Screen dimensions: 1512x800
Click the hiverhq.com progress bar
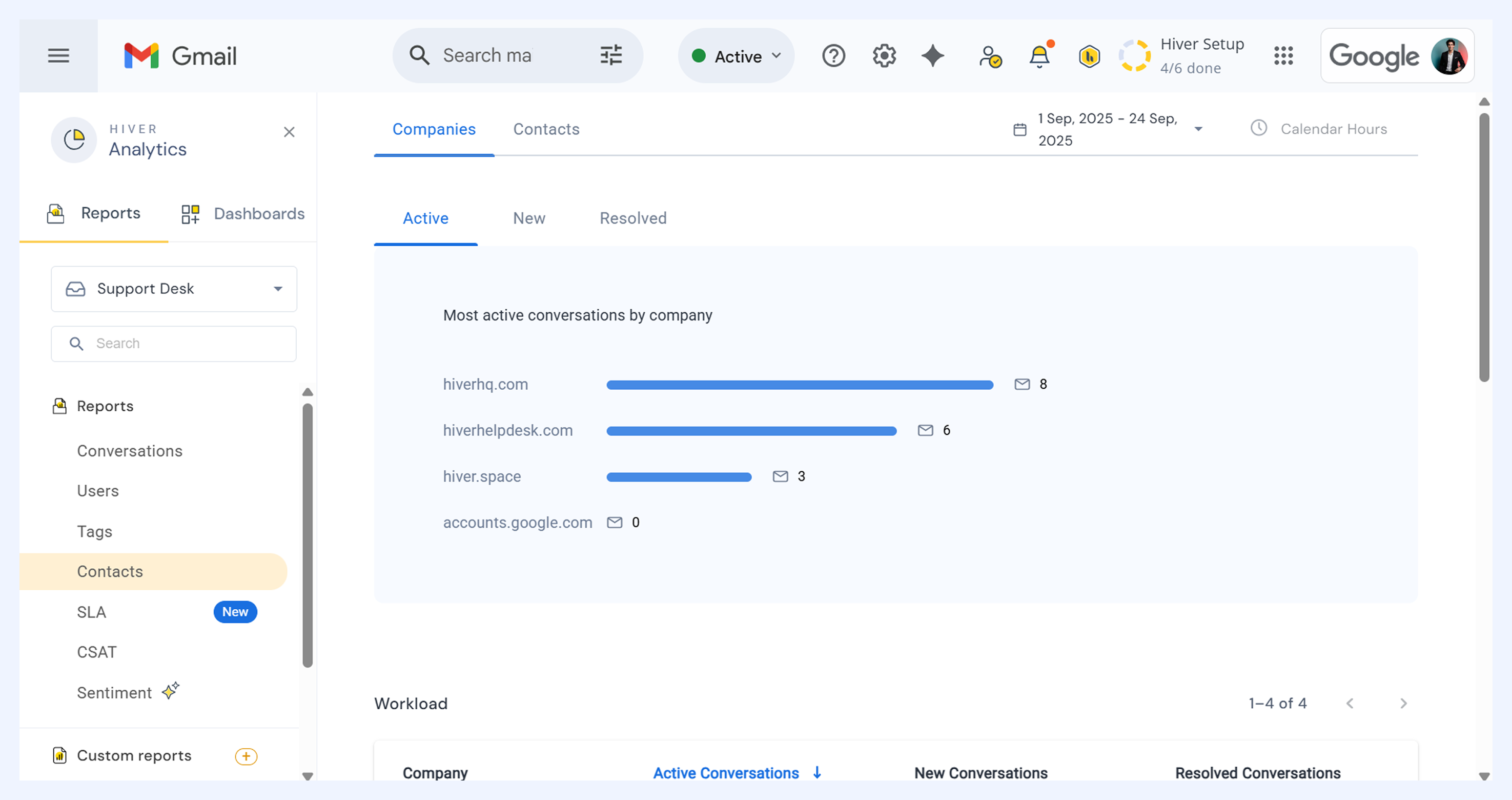pos(800,385)
